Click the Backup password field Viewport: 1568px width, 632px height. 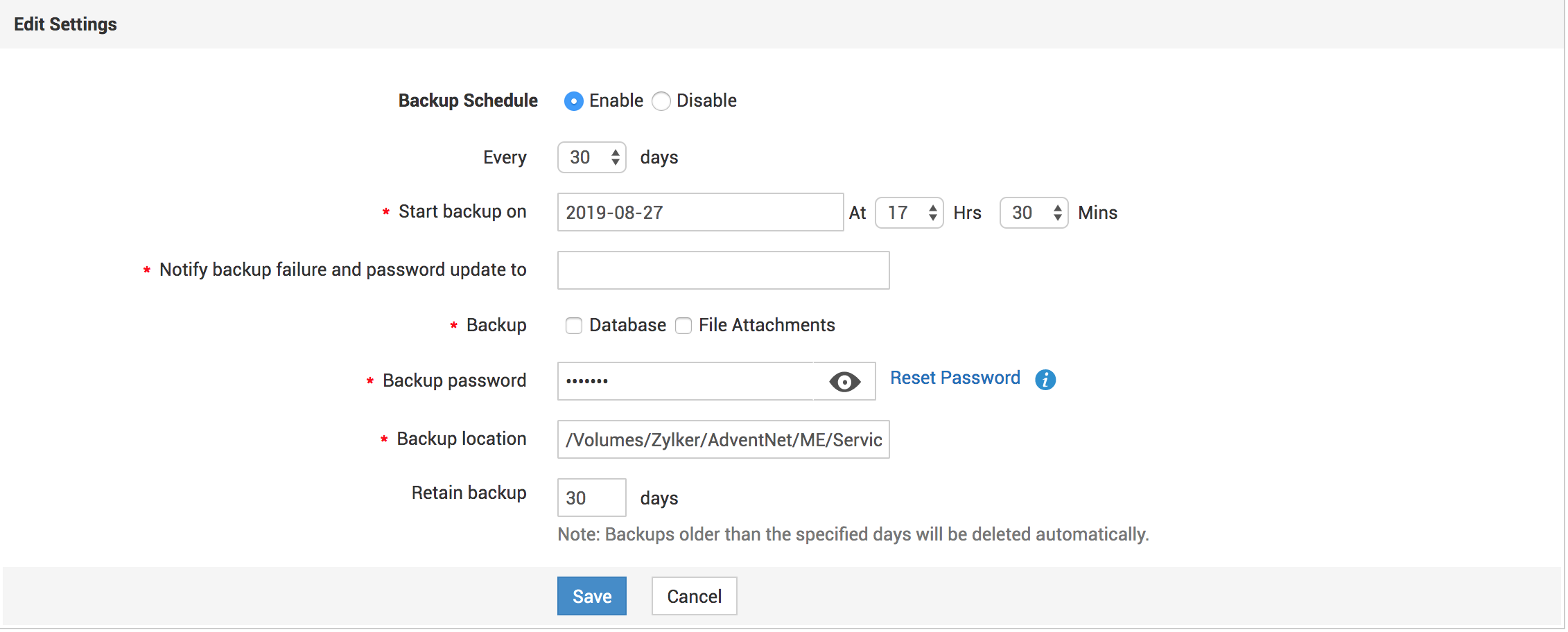pos(686,381)
